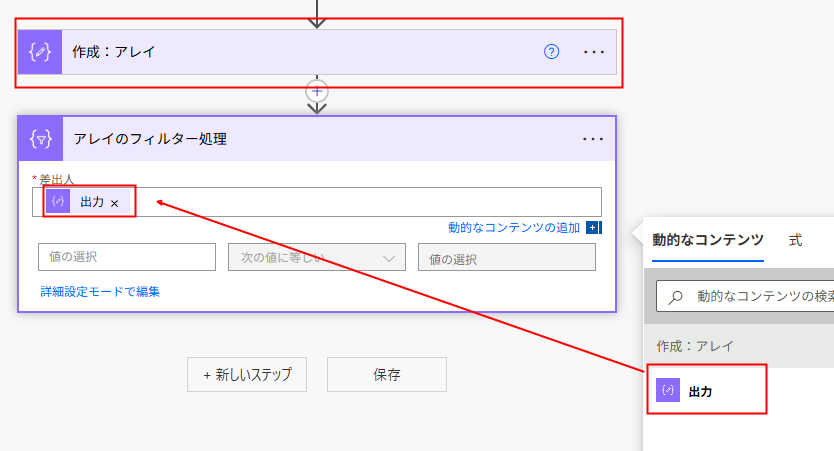Click inside the 差出人 field empty area
The height and width of the screenshot is (451, 834).
pyautogui.click(x=367, y=202)
